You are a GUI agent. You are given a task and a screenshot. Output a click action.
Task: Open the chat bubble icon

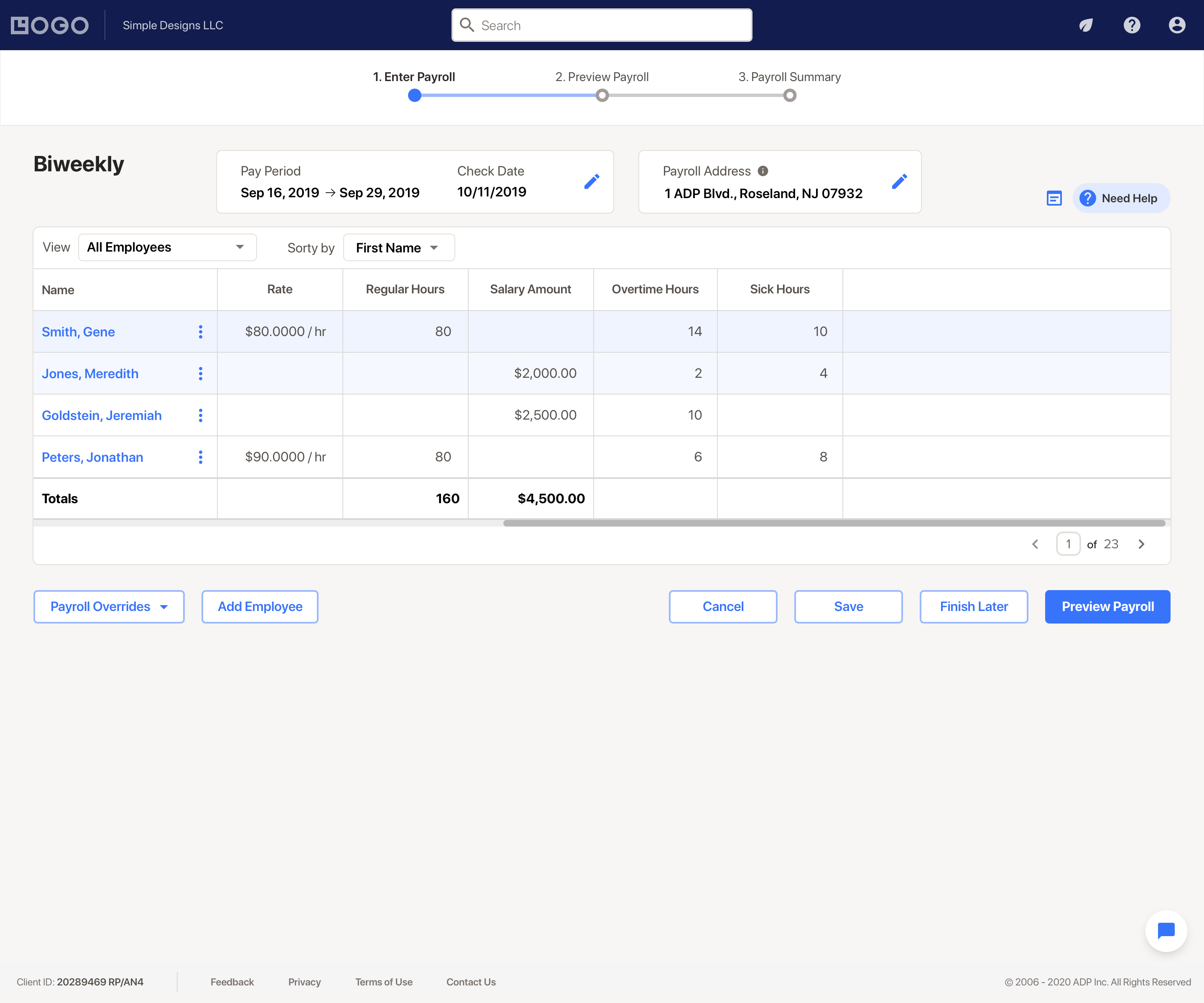tap(1166, 930)
